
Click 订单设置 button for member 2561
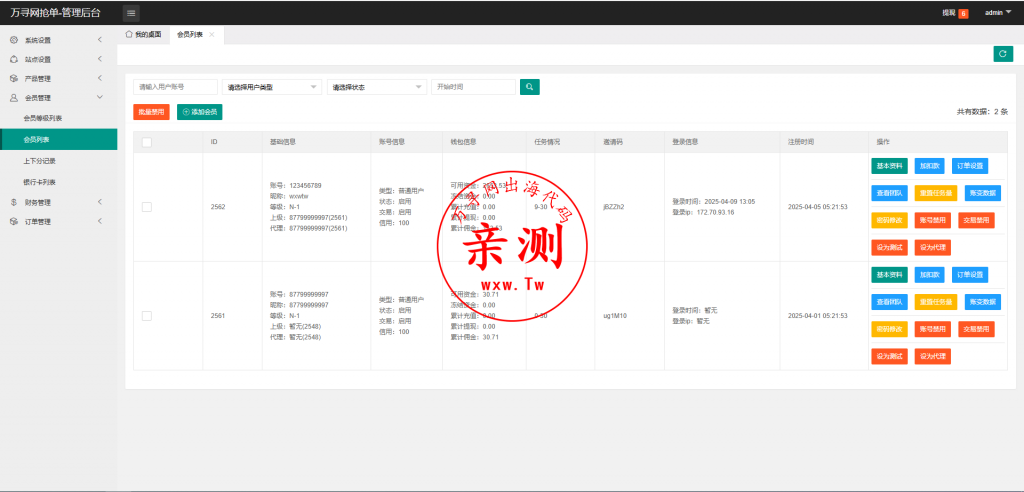point(970,274)
